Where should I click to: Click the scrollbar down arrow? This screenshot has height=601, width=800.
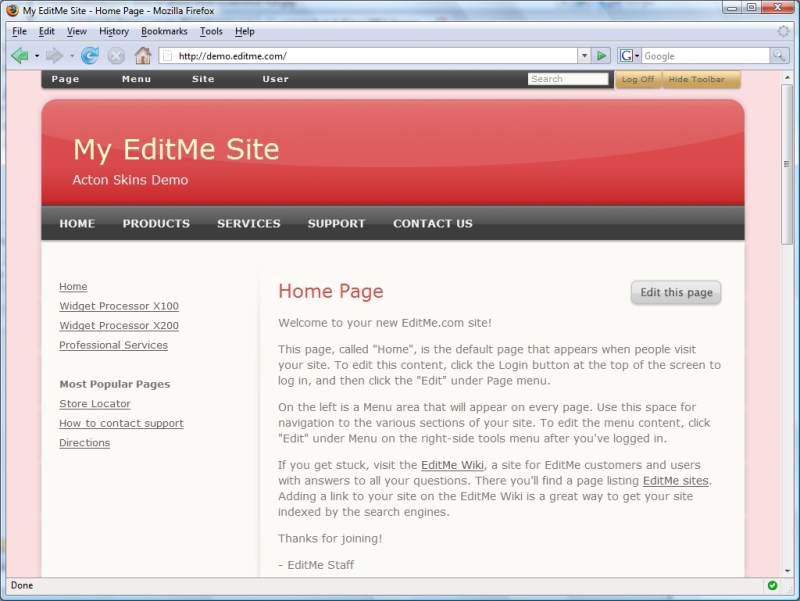click(787, 571)
